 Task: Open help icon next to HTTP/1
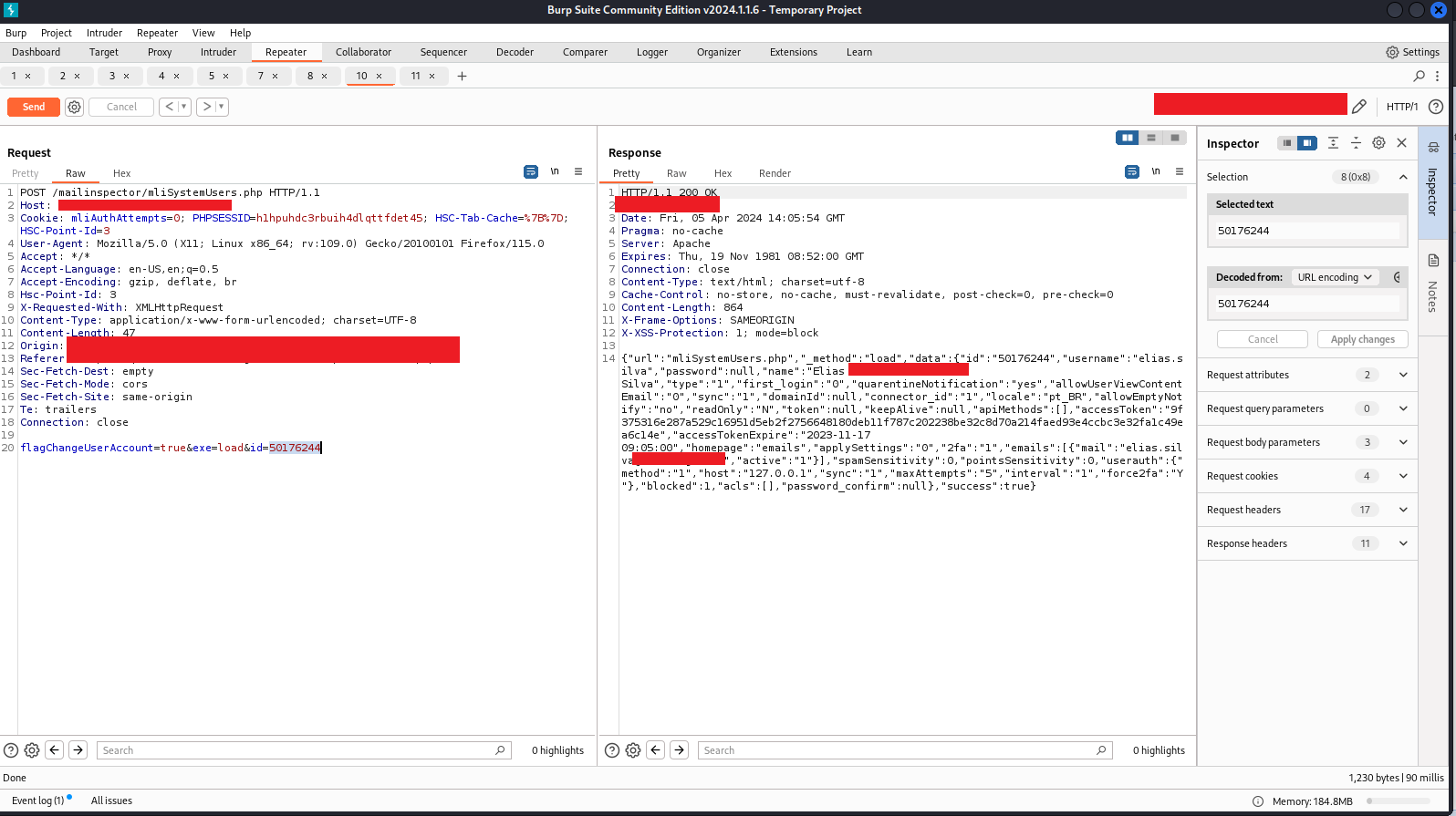[x=1436, y=107]
